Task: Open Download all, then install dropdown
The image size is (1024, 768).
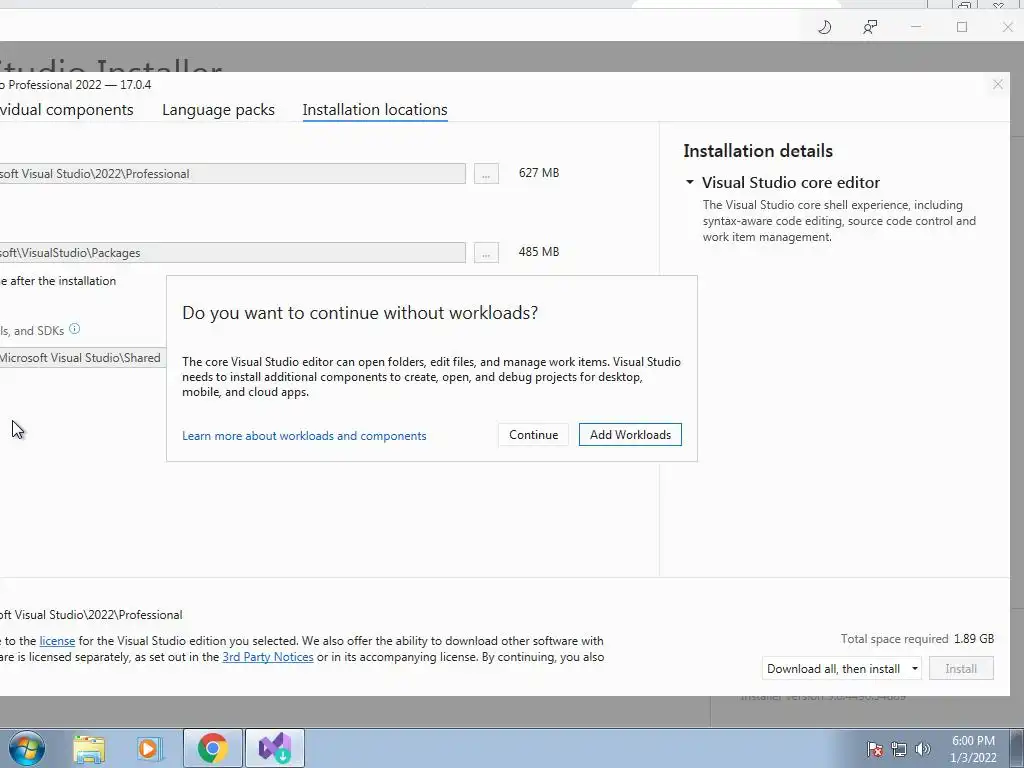Action: click(x=841, y=668)
